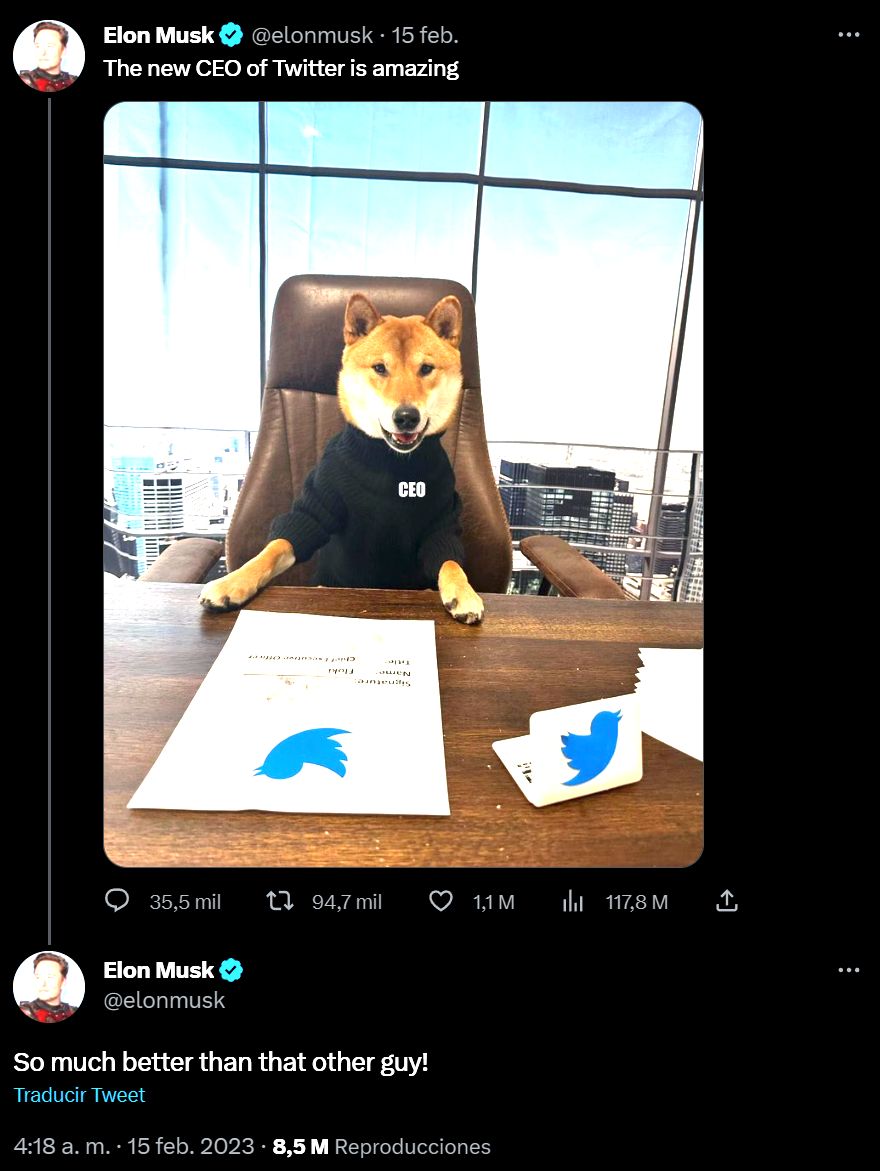The width and height of the screenshot is (880, 1171).
Task: Click Traducir Tweet link
Action: [x=79, y=1095]
